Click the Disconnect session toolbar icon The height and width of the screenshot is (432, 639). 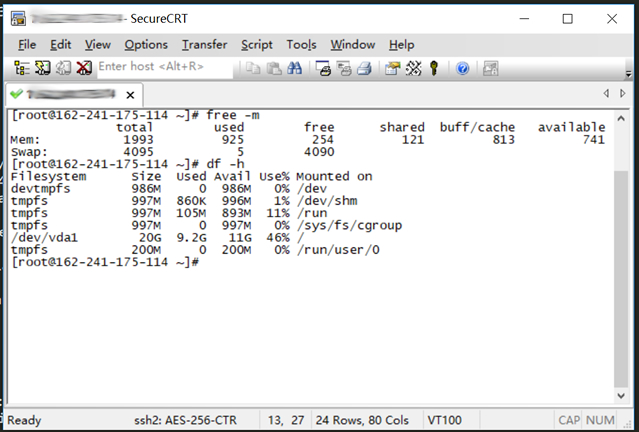tap(84, 68)
